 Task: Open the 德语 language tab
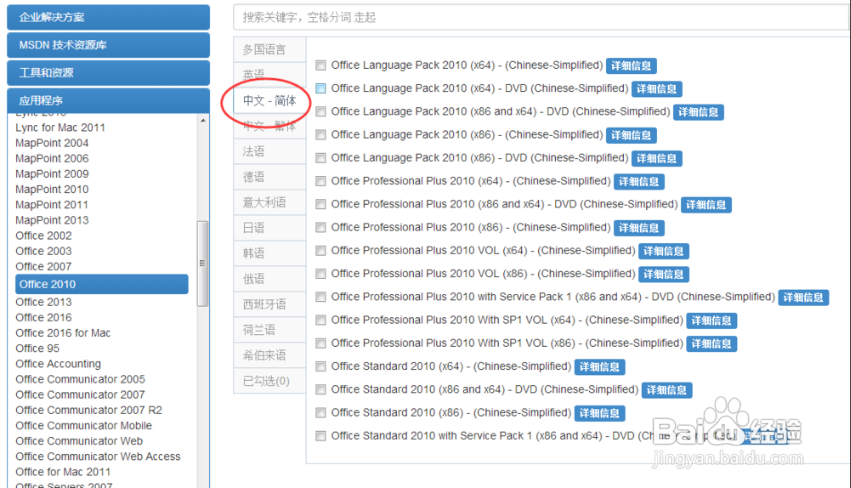pos(270,177)
